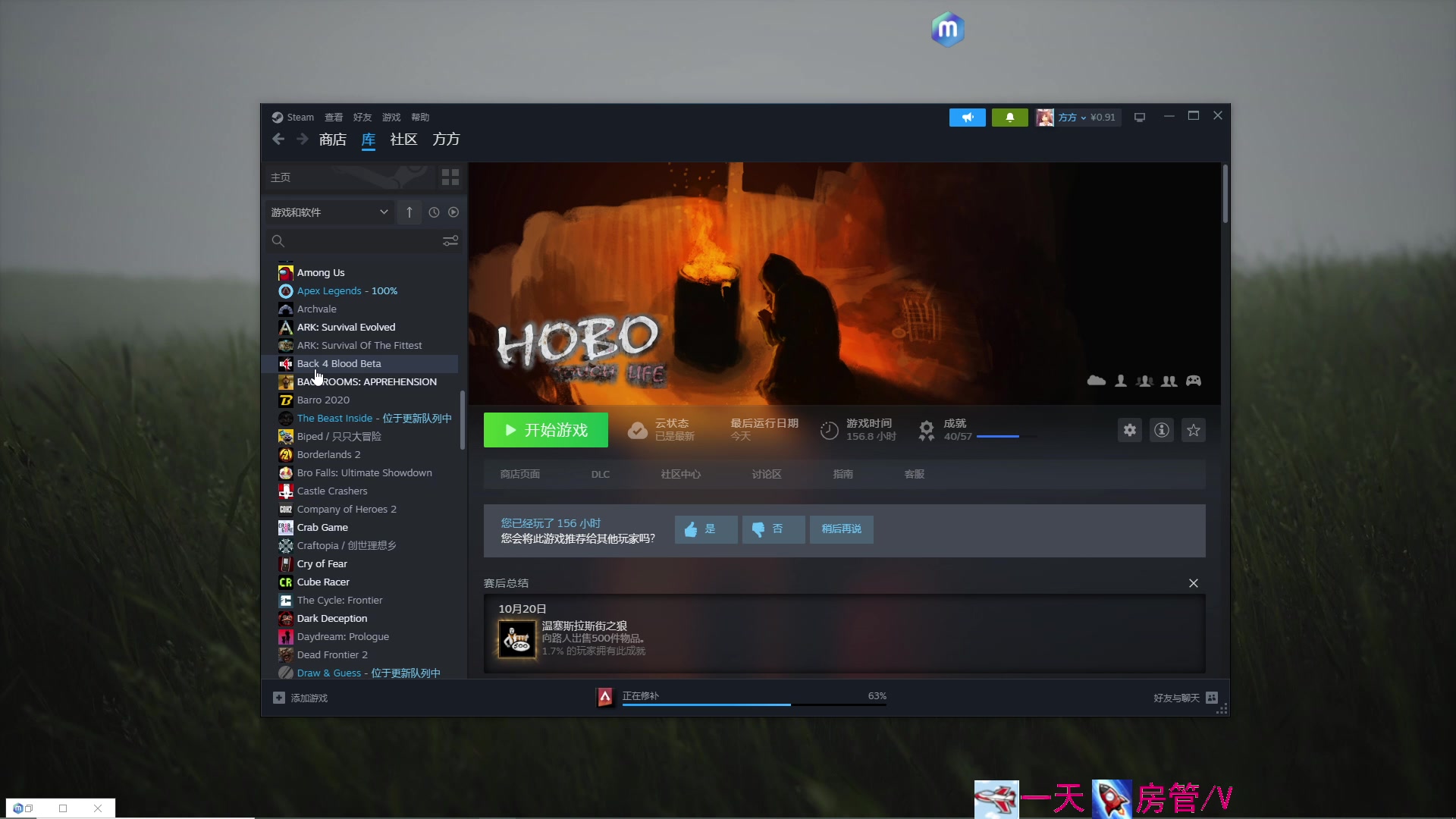This screenshot has width=1456, height=819.
Task: Click the blue M desktop widget icon
Action: click(x=948, y=30)
